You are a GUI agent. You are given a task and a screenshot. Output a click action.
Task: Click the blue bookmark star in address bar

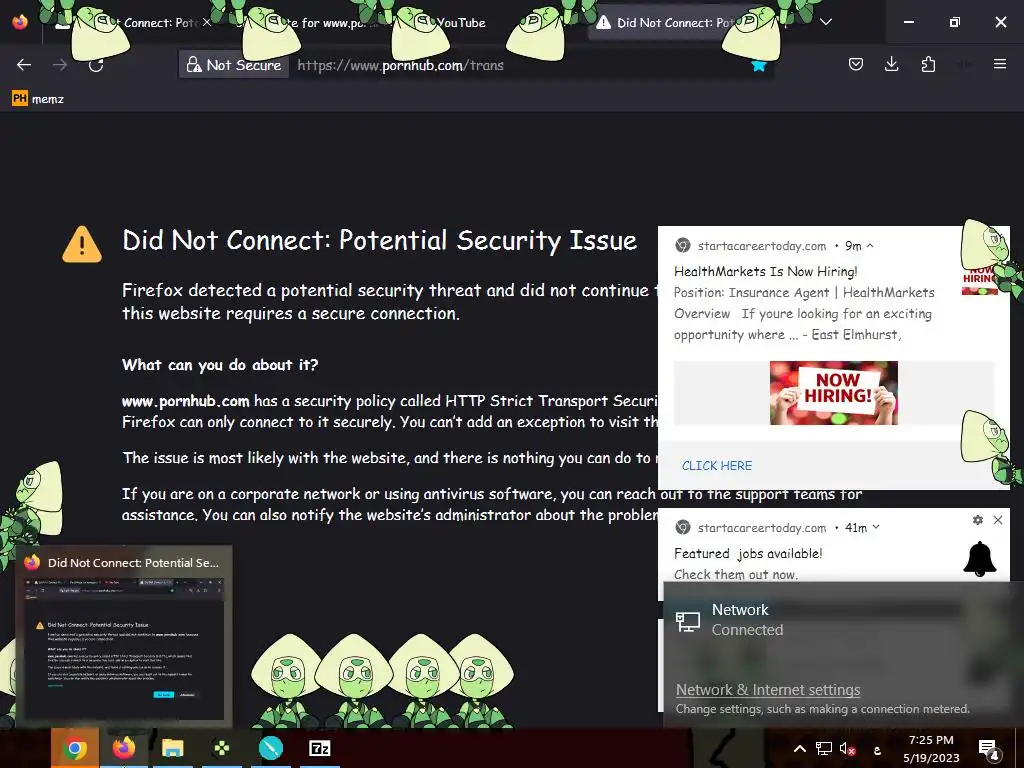(x=758, y=65)
